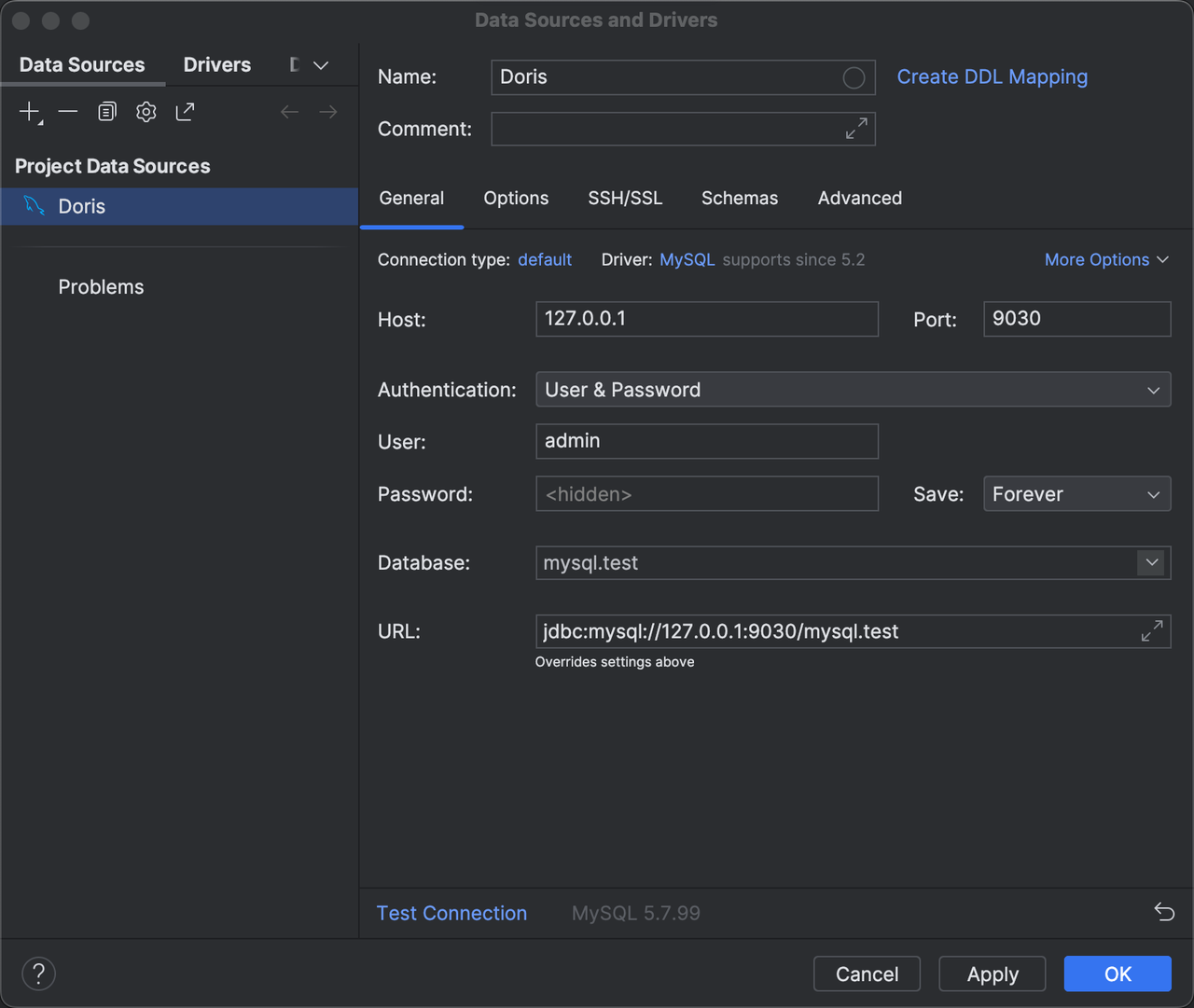The image size is (1194, 1008).
Task: Open the move-to-window icon in the toolbar
Action: pyautogui.click(x=185, y=111)
